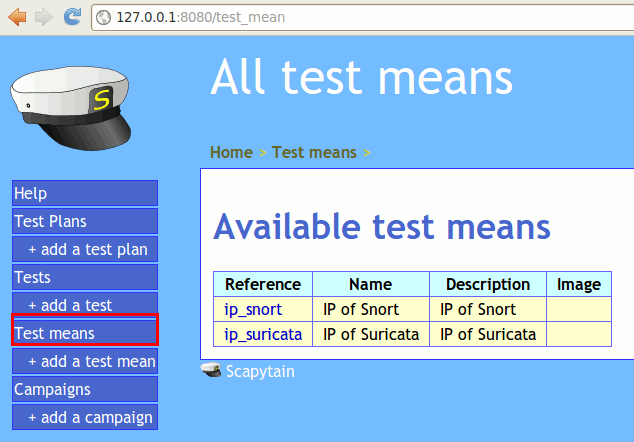Open the ip_snort reference link
Viewport: 634px width, 442px height.
253,309
